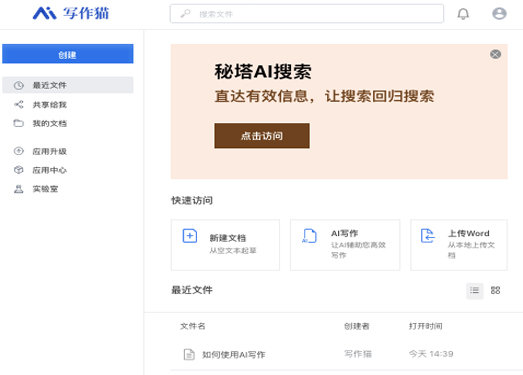The height and width of the screenshot is (375, 523).
Task: Close the 秘塔AI搜索 banner
Action: pos(495,54)
